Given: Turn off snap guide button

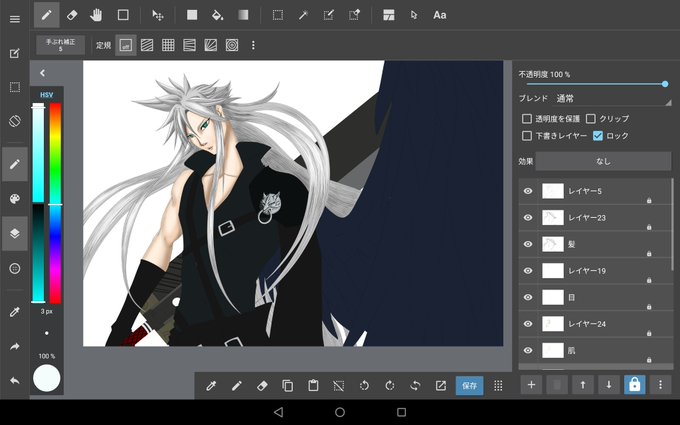Looking at the screenshot, I should 126,45.
